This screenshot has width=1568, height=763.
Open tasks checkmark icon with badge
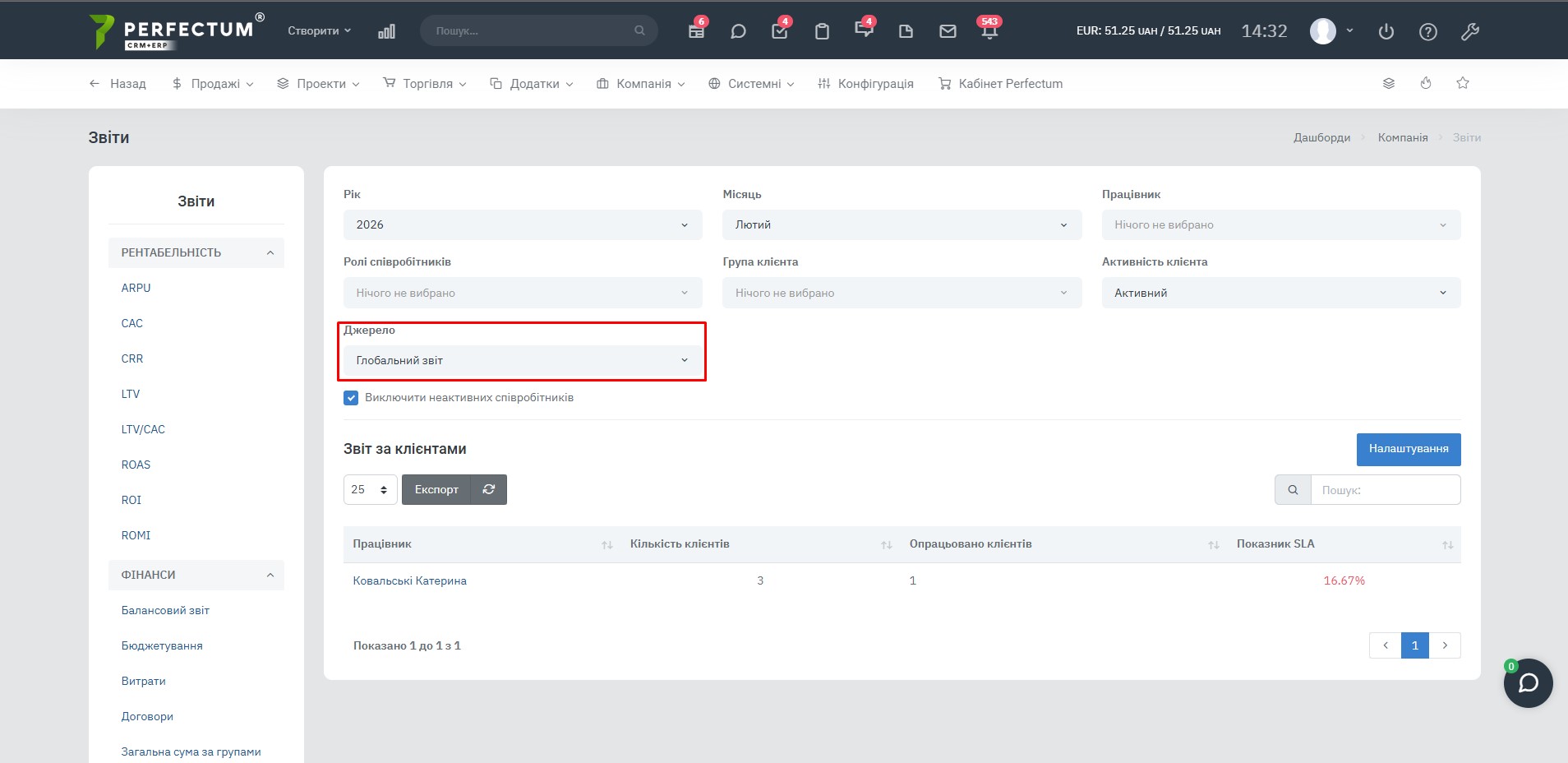tap(780, 31)
